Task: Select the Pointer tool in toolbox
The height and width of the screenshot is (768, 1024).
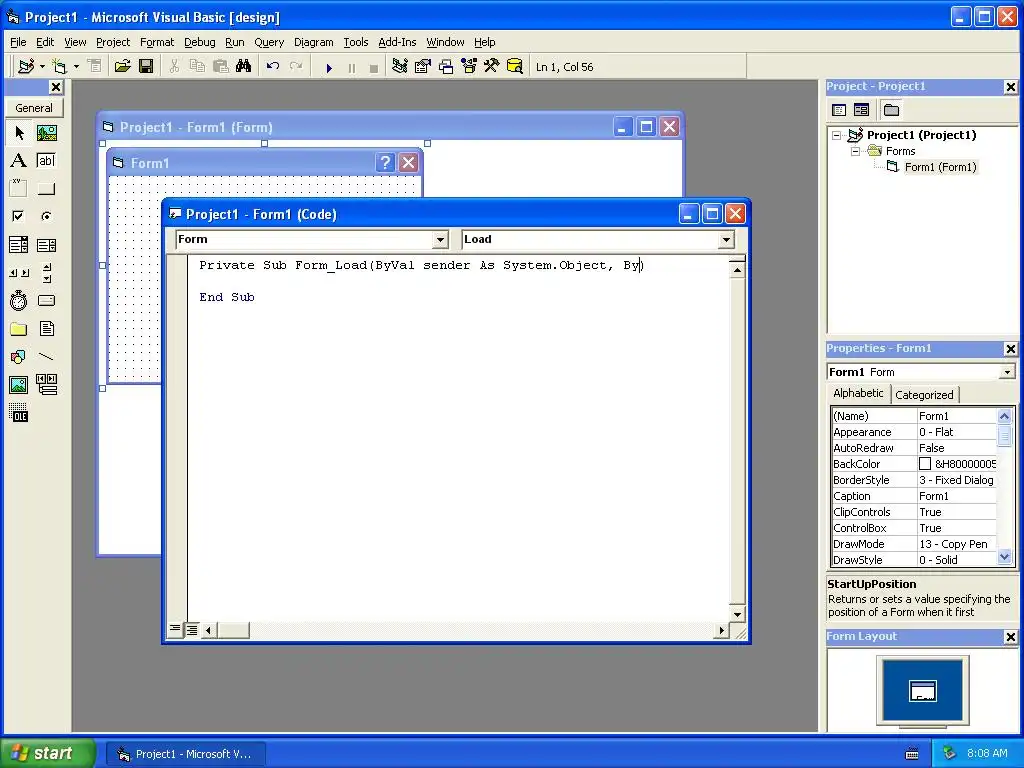Action: (19, 133)
